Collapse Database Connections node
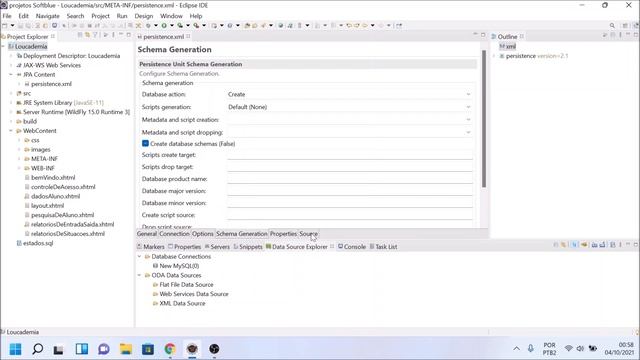This screenshot has height=360, width=640. 140,256
